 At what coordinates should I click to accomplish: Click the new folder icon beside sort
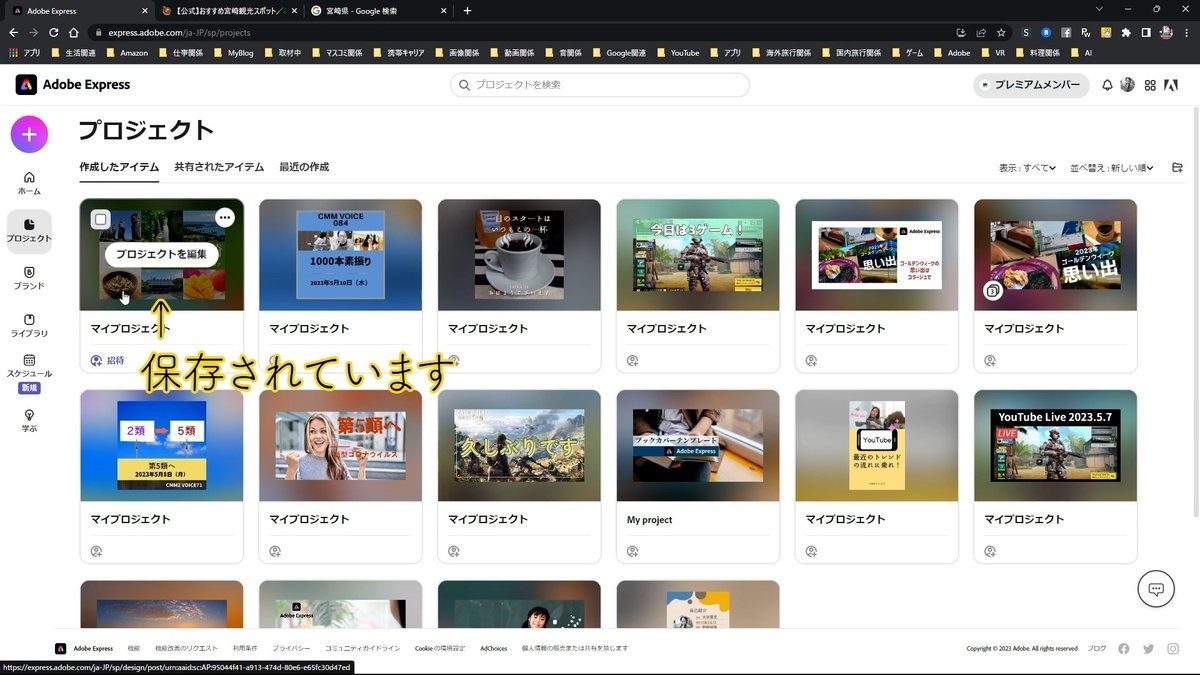coord(1177,167)
